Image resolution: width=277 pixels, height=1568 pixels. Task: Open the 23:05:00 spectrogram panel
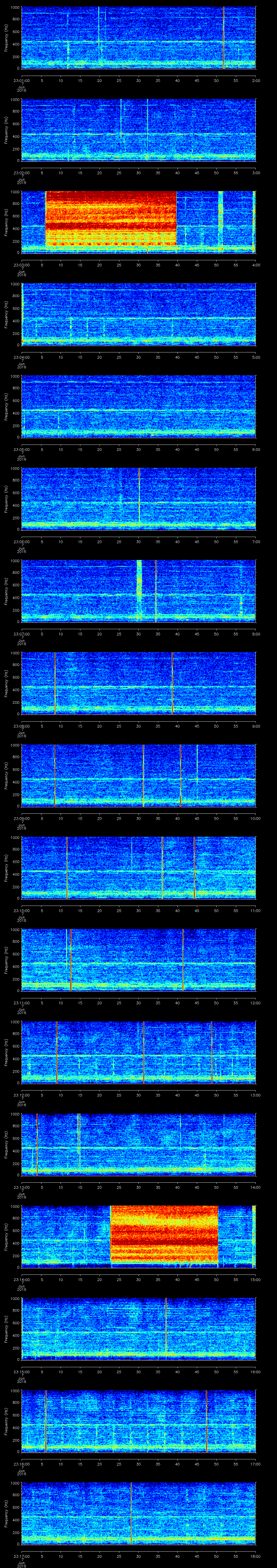[139, 407]
